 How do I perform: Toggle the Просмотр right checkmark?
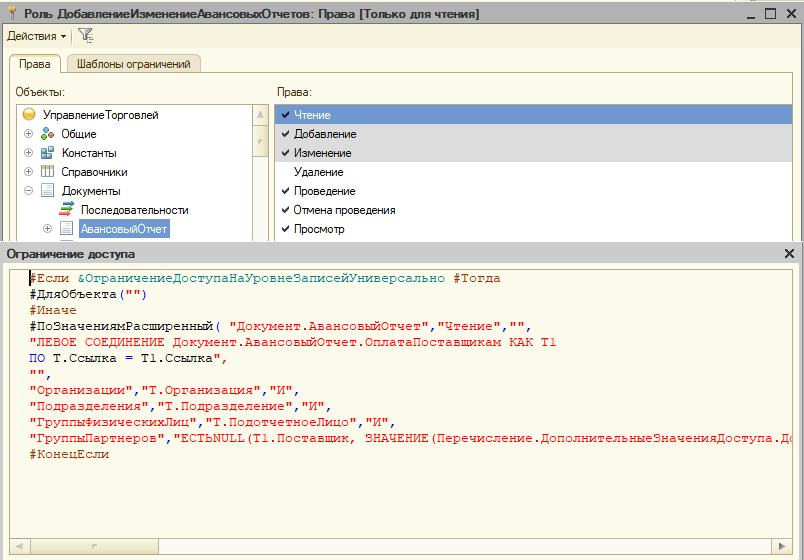(286, 229)
